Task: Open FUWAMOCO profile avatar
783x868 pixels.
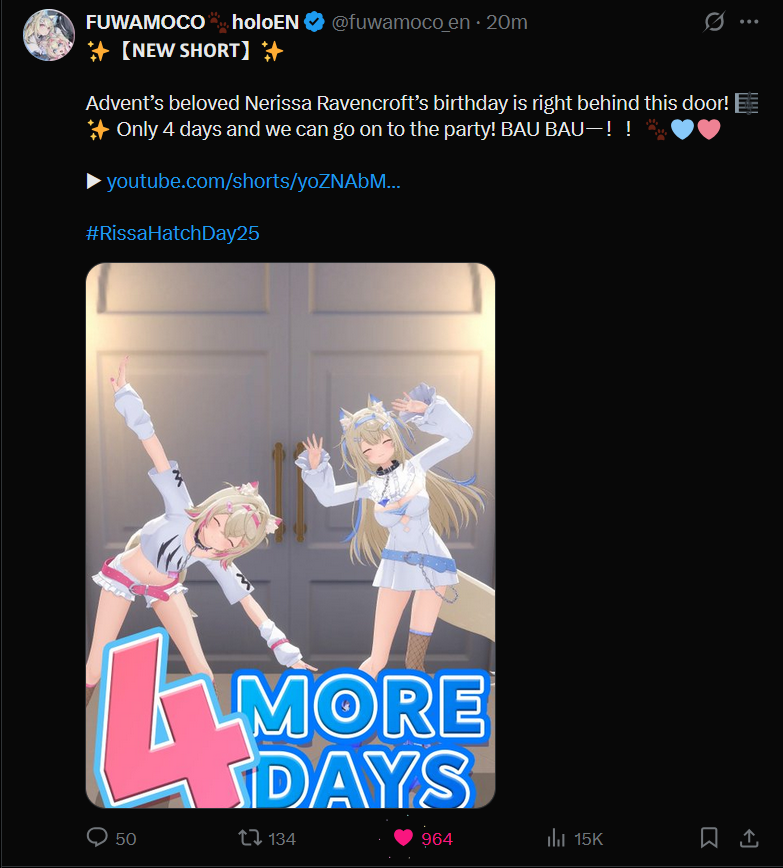Action: (49, 35)
